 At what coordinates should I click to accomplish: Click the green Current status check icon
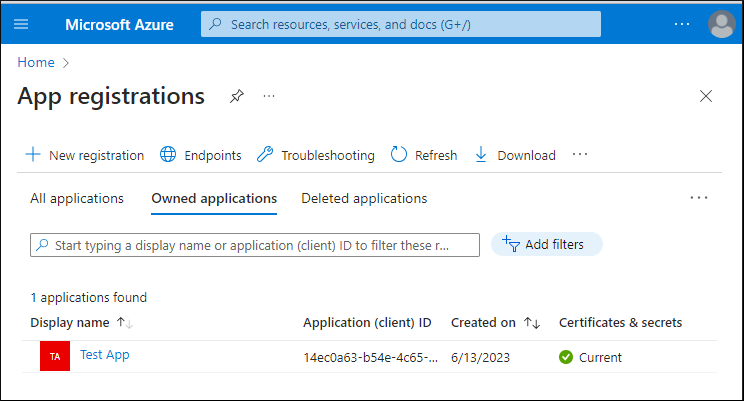[566, 357]
